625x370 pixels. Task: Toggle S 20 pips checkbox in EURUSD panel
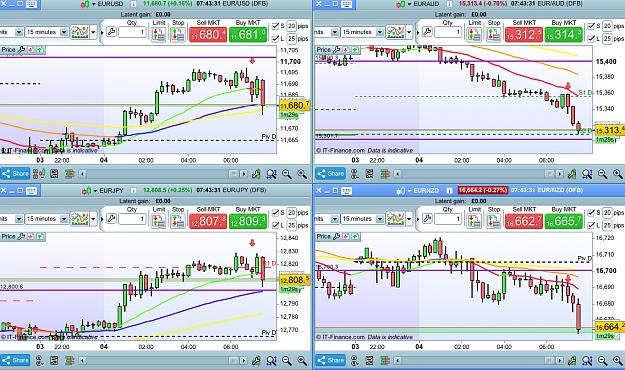pos(275,26)
